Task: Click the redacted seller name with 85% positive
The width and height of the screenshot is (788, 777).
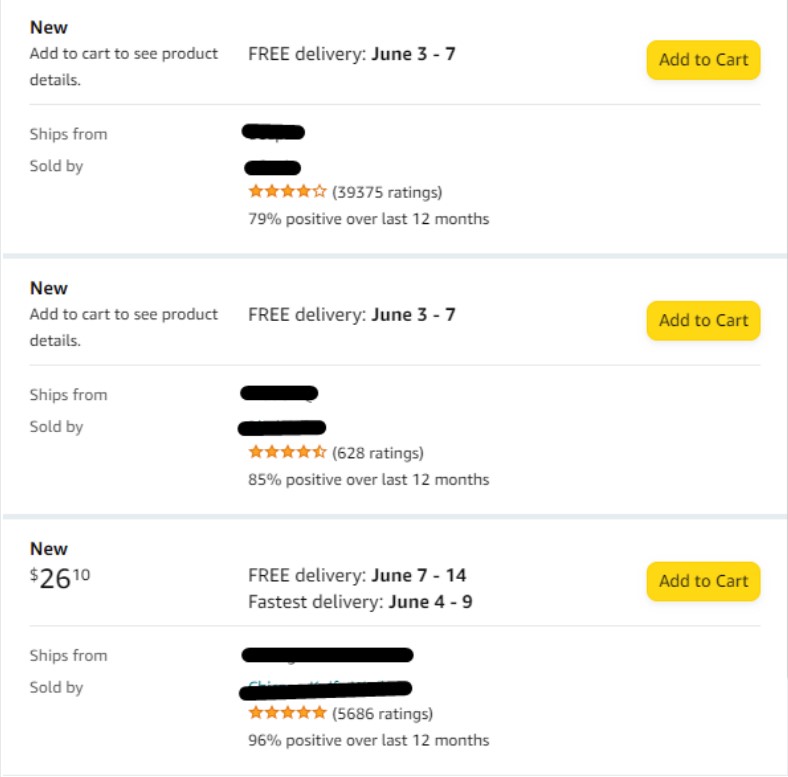Action: (282, 428)
